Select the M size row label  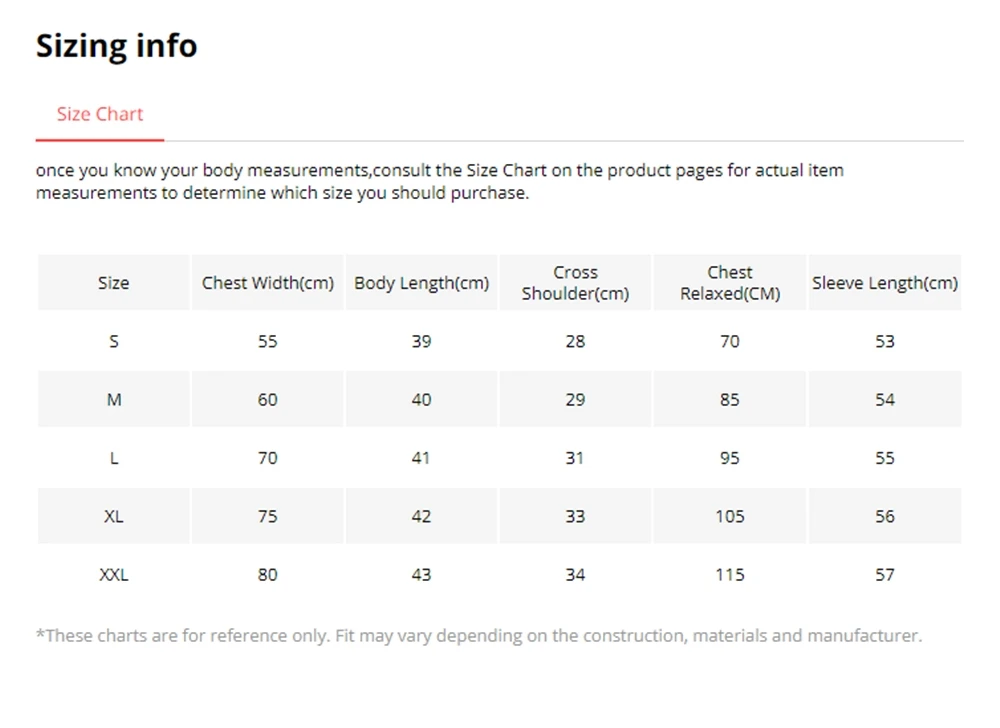point(114,400)
